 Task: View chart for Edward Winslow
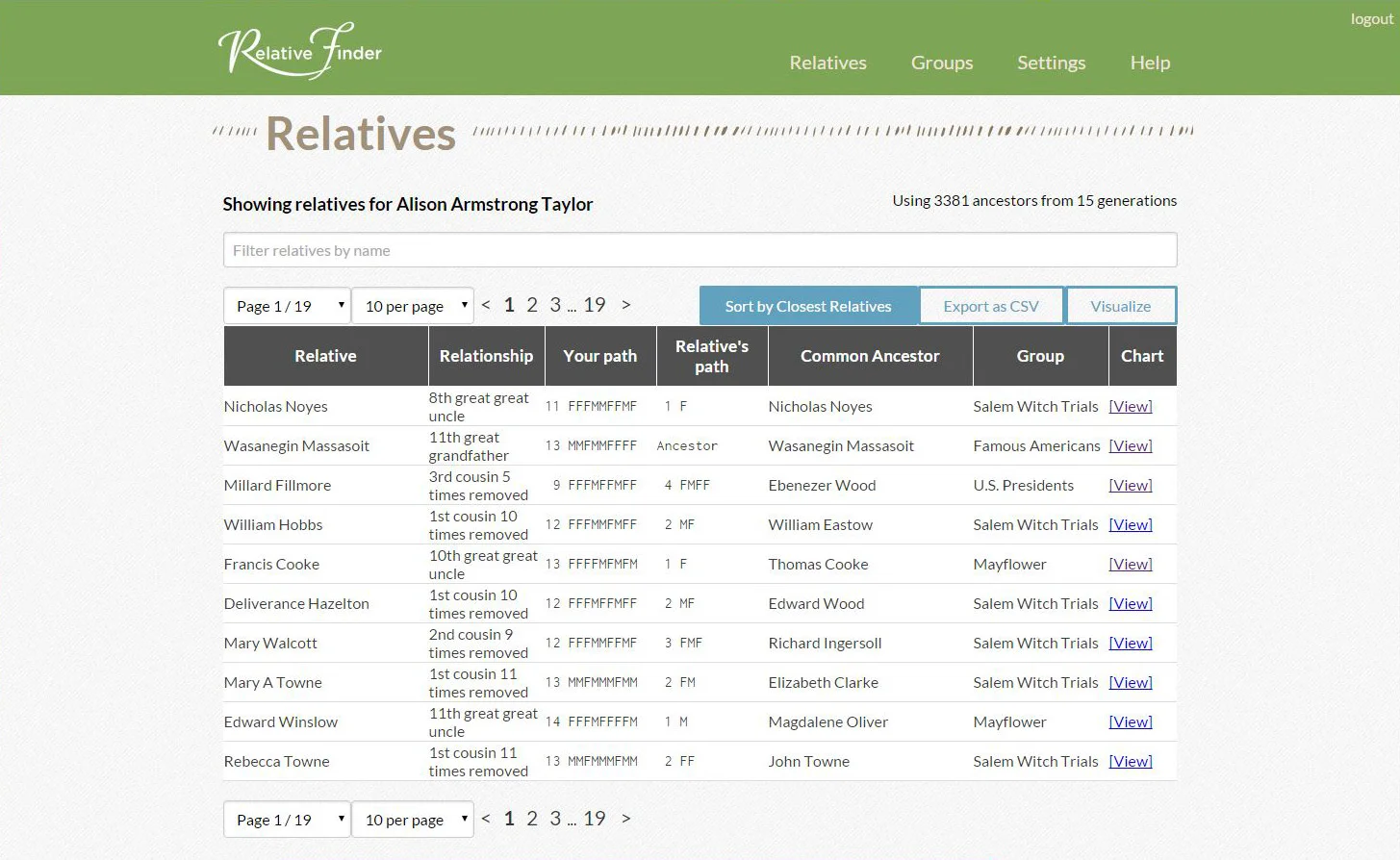coord(1130,721)
